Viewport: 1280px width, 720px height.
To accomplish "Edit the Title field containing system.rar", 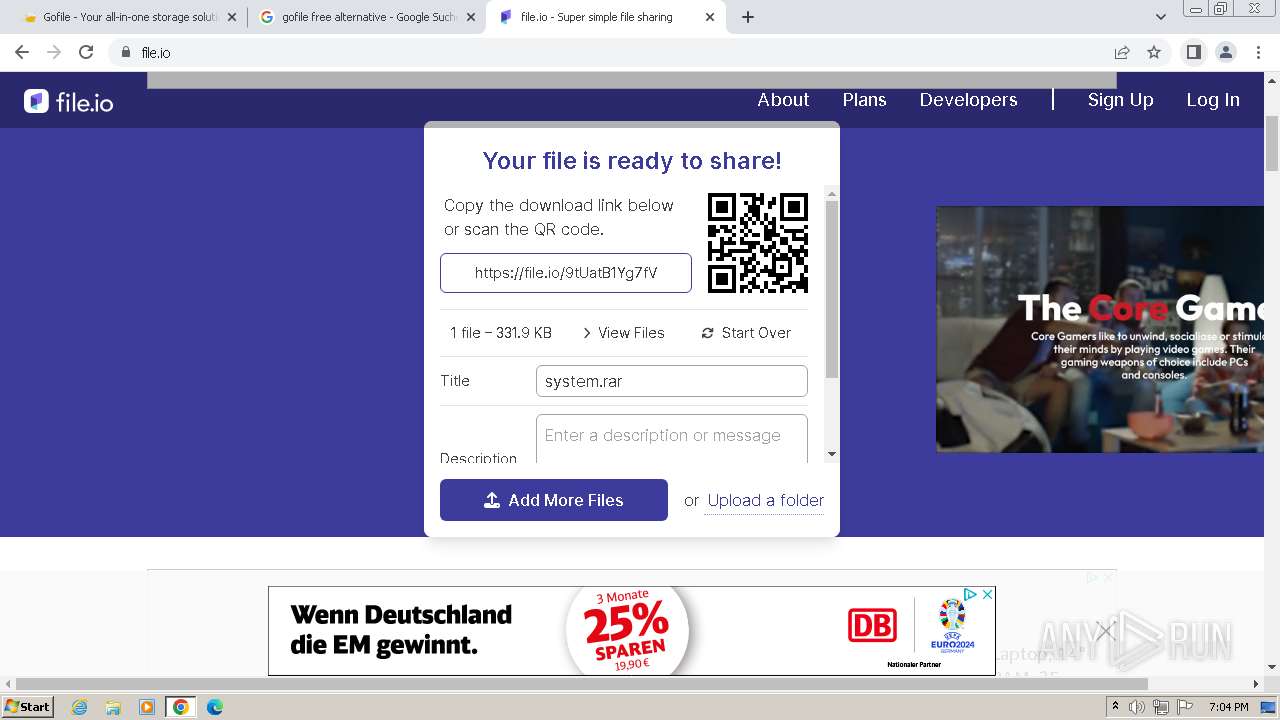I will (x=672, y=381).
